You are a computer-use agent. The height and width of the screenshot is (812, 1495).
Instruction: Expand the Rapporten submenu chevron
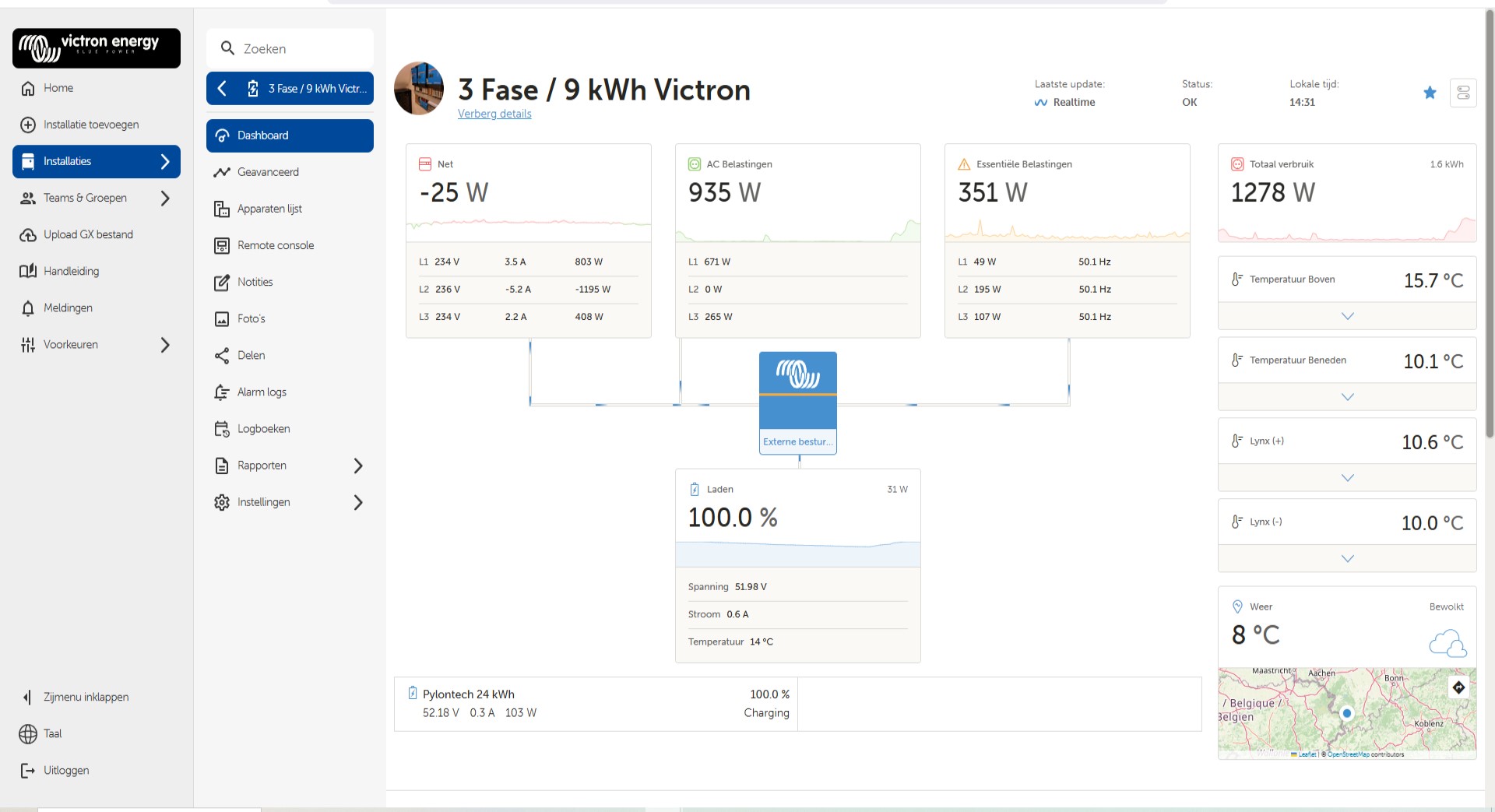(358, 466)
